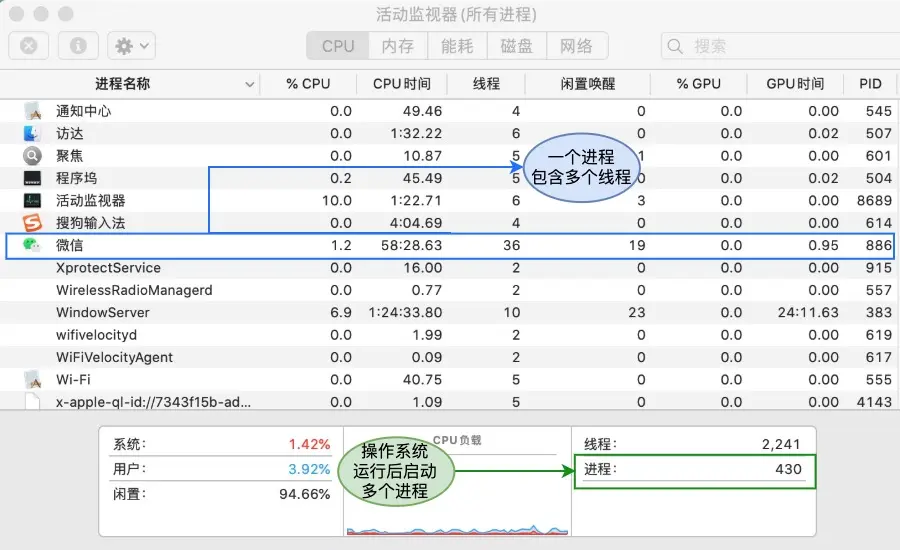Click PID 4143 cell
Viewport: 900px width, 550px height.
tap(874, 402)
